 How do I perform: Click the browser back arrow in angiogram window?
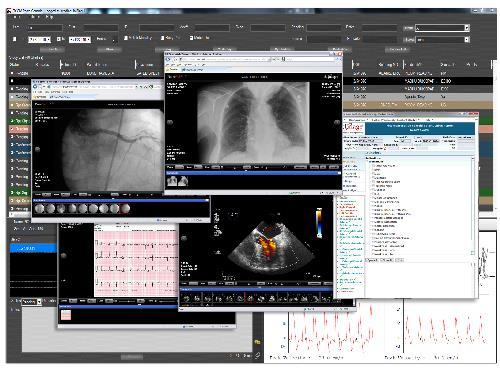[x=36, y=87]
